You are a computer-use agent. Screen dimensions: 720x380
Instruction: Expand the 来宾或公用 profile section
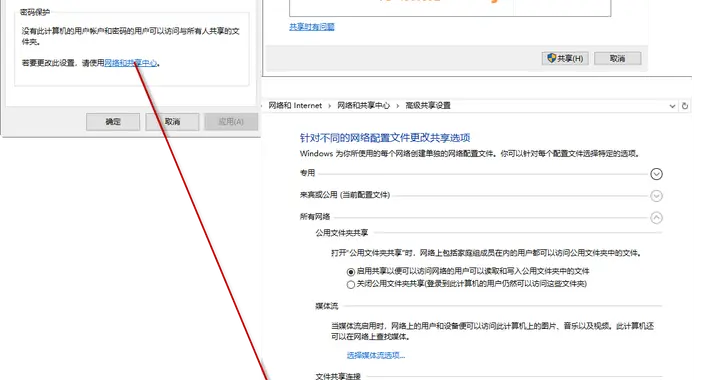coord(657,196)
